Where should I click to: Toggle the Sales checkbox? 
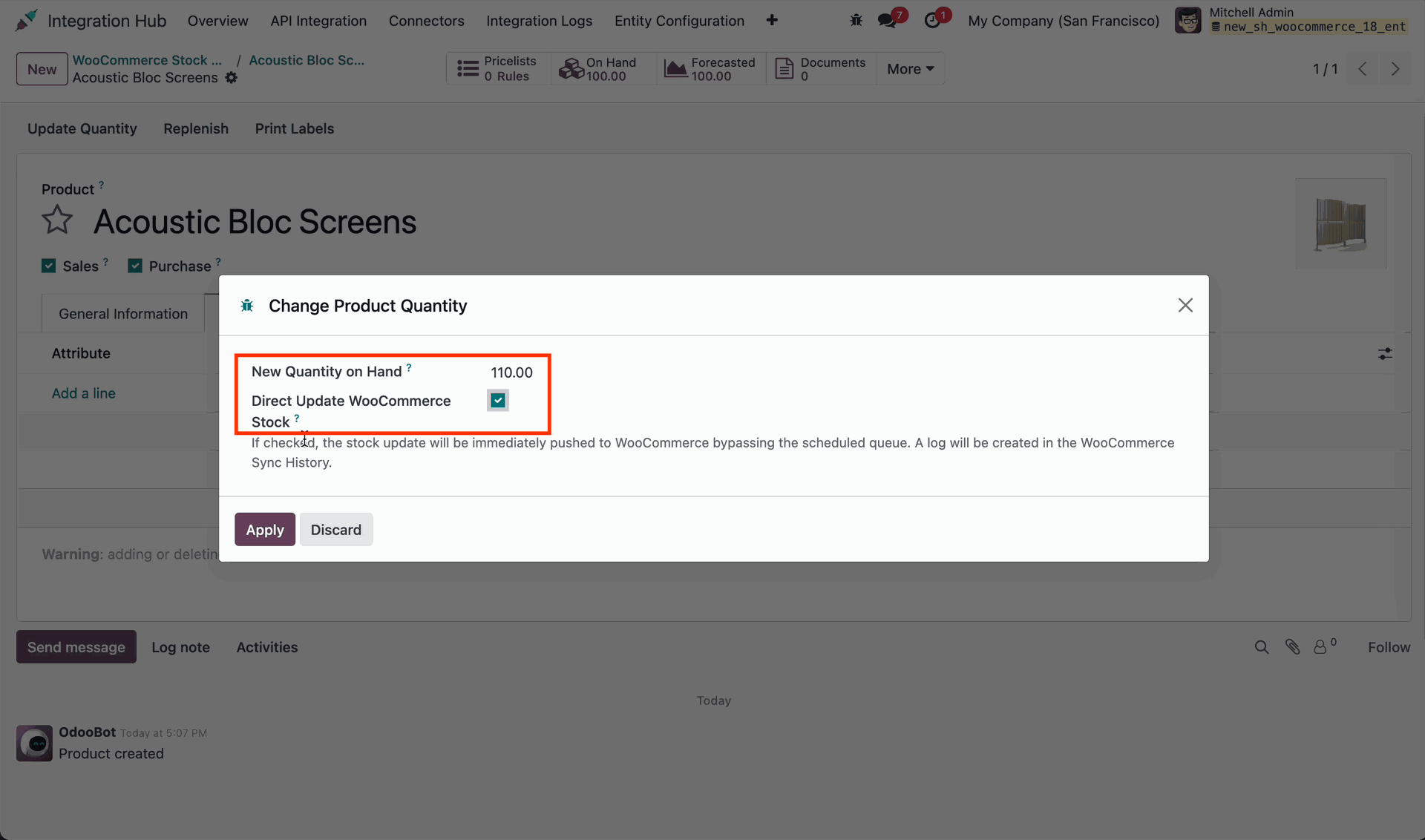click(49, 266)
